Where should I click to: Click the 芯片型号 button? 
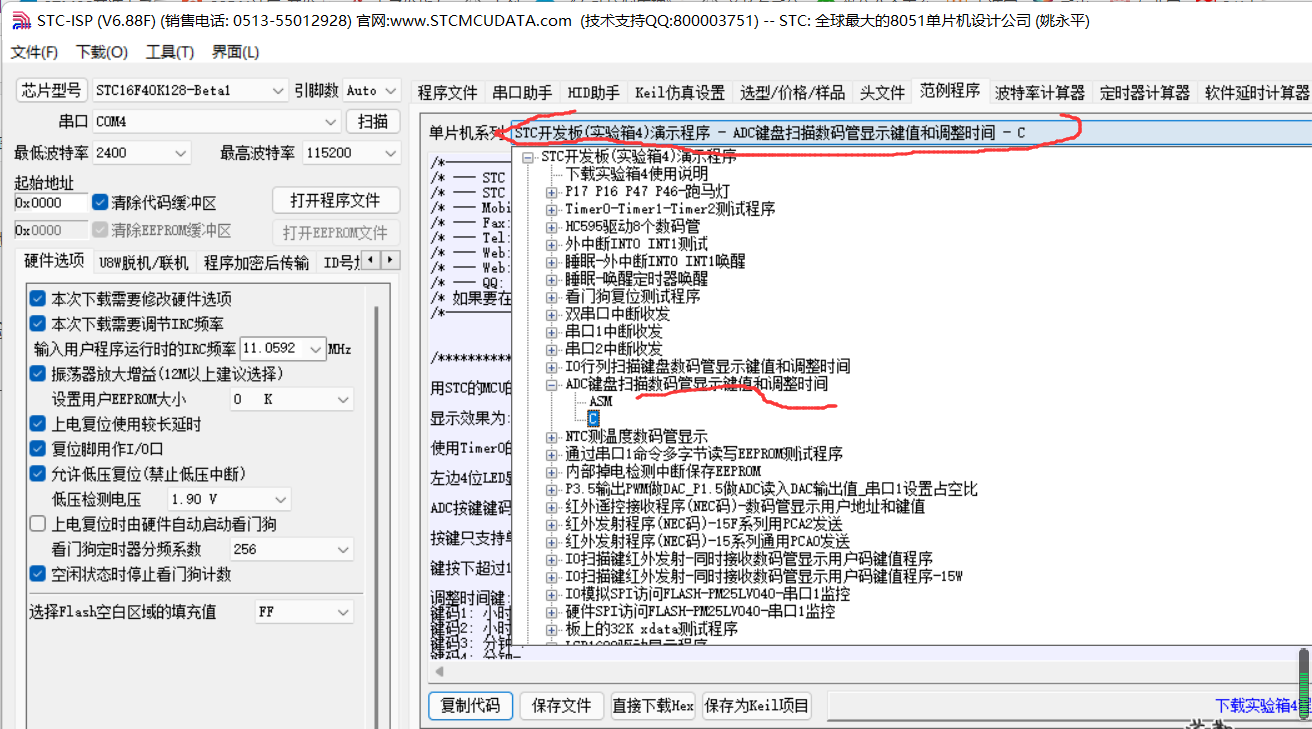coord(52,90)
